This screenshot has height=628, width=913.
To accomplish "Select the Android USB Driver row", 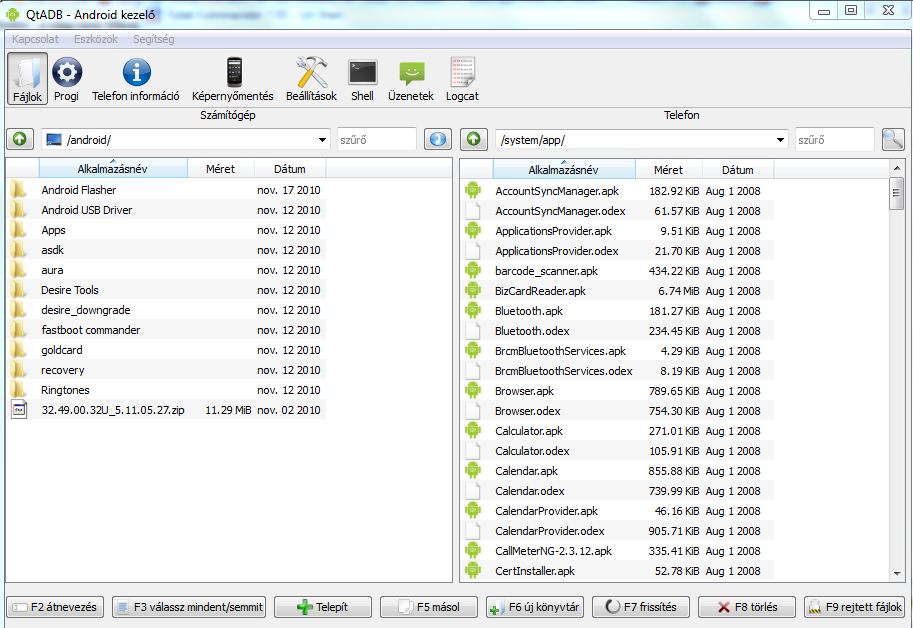I will click(x=166, y=210).
